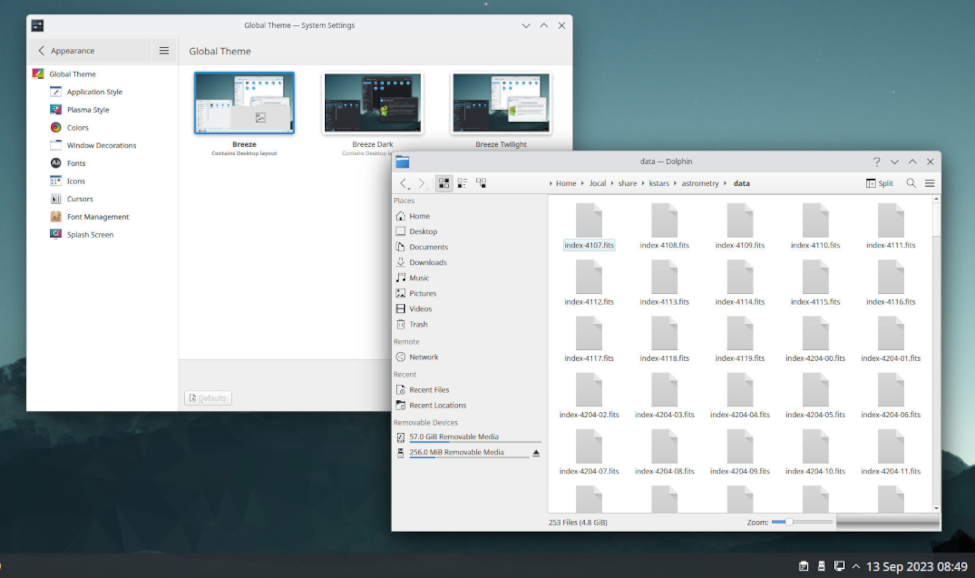
Task: Open the Dolphin search tool
Action: (x=911, y=183)
